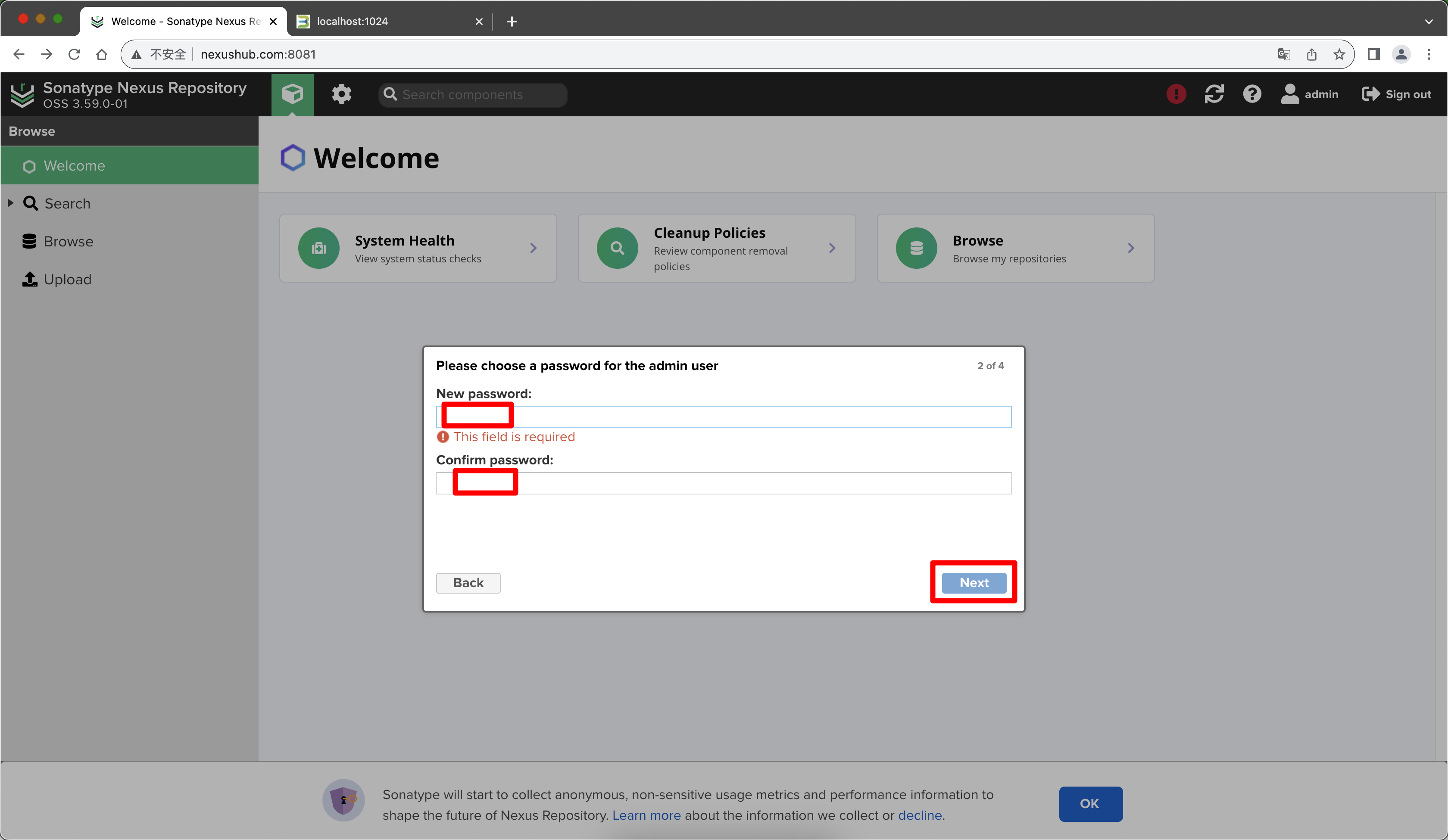Click the Cleanup Policies magnifier icon
Screen dimensions: 1448x840
coord(617,248)
